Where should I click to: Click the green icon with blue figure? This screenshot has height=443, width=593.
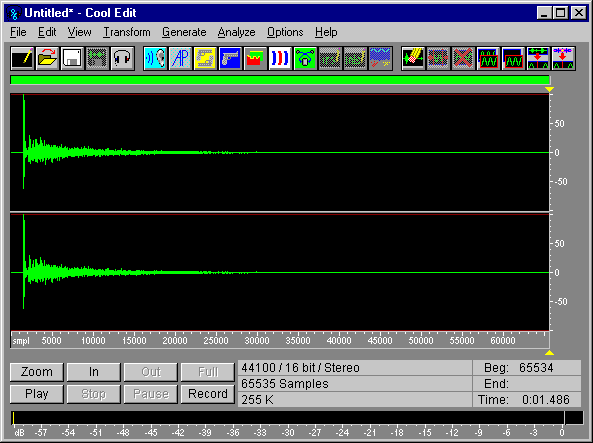pyautogui.click(x=305, y=59)
